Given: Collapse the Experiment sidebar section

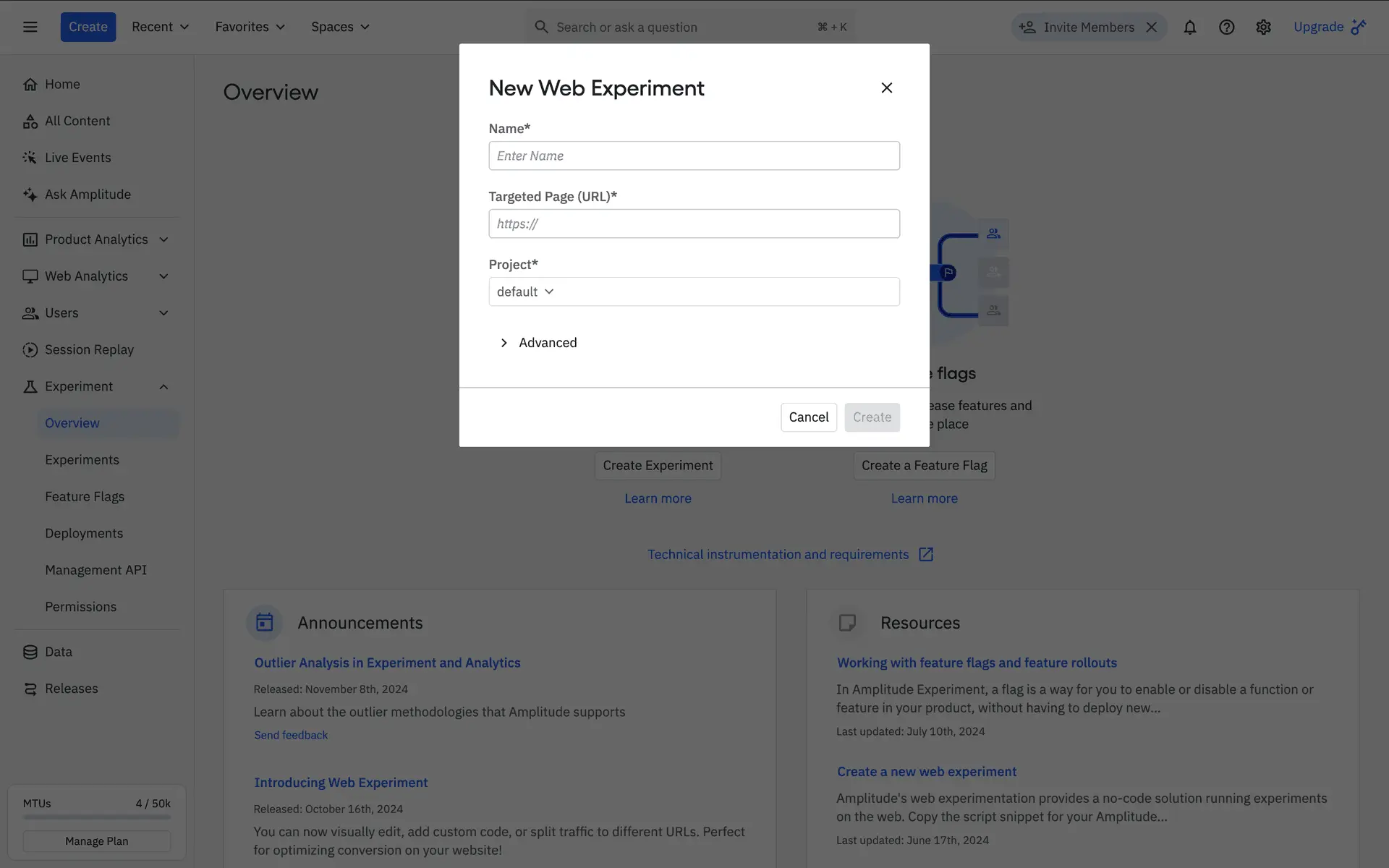Looking at the screenshot, I should pos(163,387).
